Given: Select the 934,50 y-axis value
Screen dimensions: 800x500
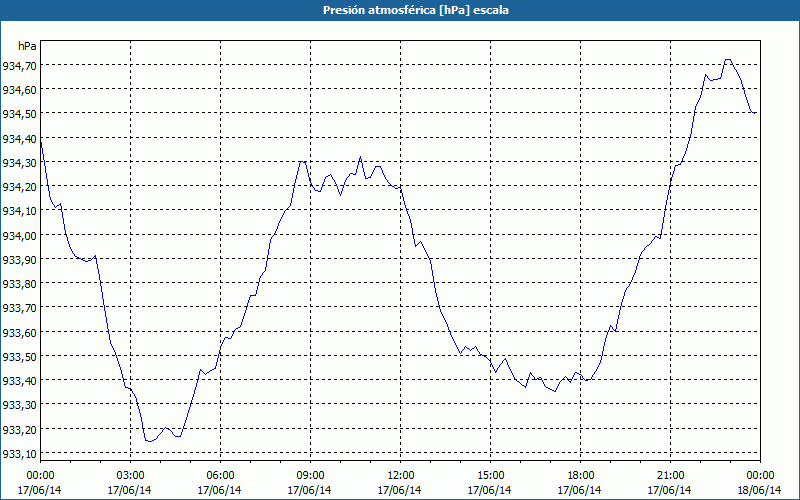Looking at the screenshot, I should [x=20, y=114].
